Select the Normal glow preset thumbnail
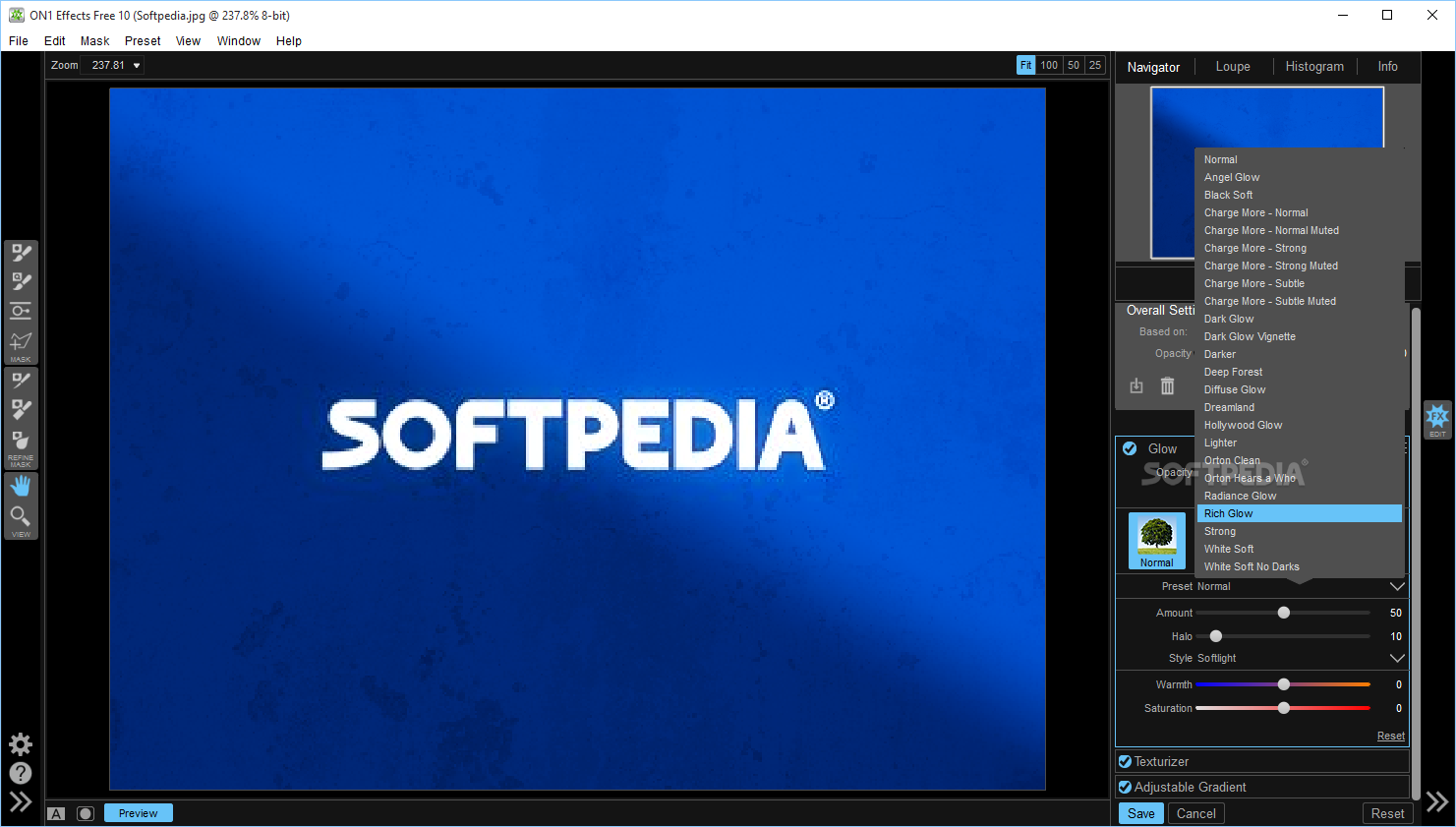The image size is (1456, 827). point(1156,540)
